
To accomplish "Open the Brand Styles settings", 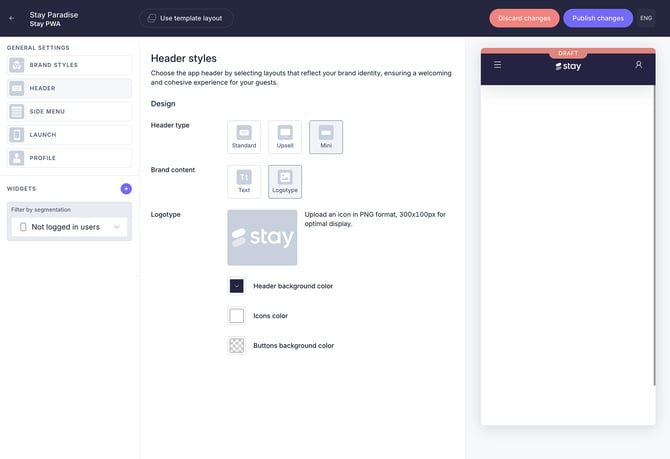I will (x=69, y=65).
